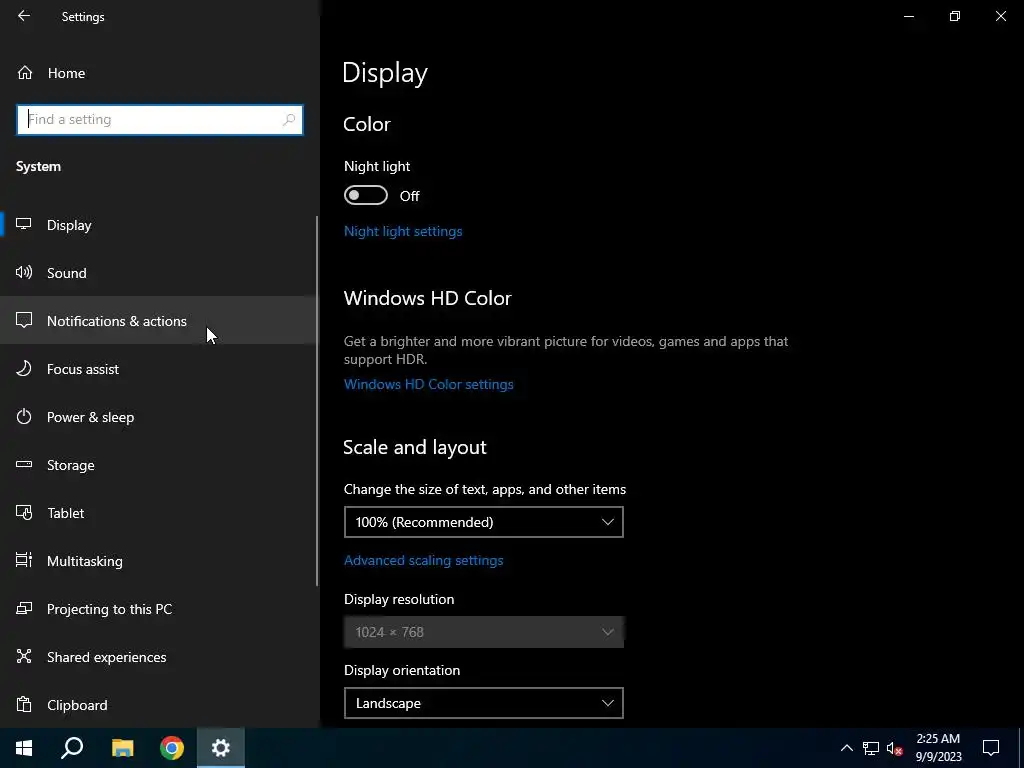Click the Storage drive icon
The image size is (1024, 768).
coord(24,464)
